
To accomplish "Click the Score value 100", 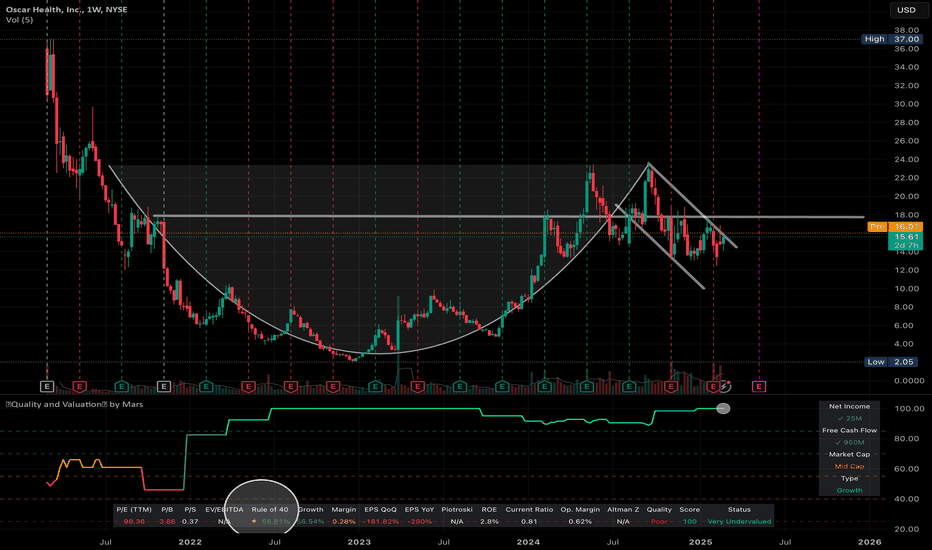I will coord(689,521).
